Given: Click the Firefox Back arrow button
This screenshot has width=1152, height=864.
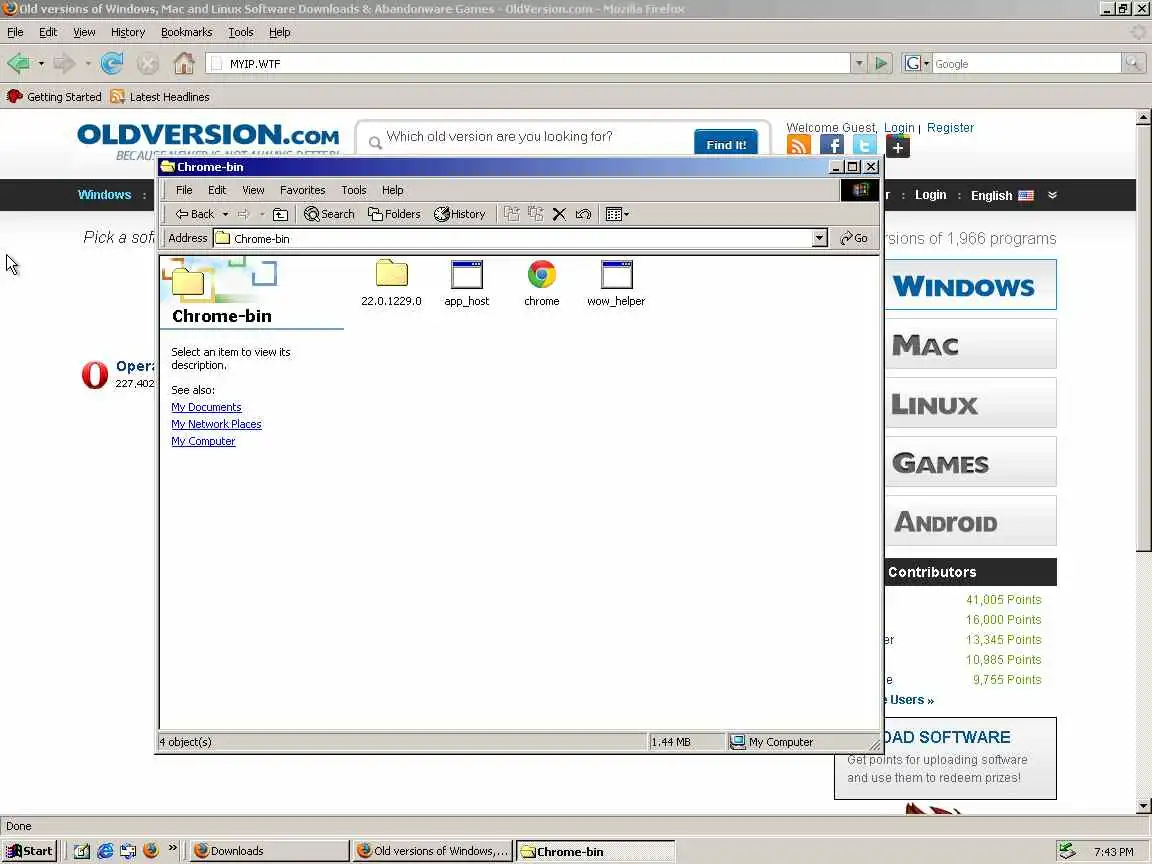Looking at the screenshot, I should [18, 63].
